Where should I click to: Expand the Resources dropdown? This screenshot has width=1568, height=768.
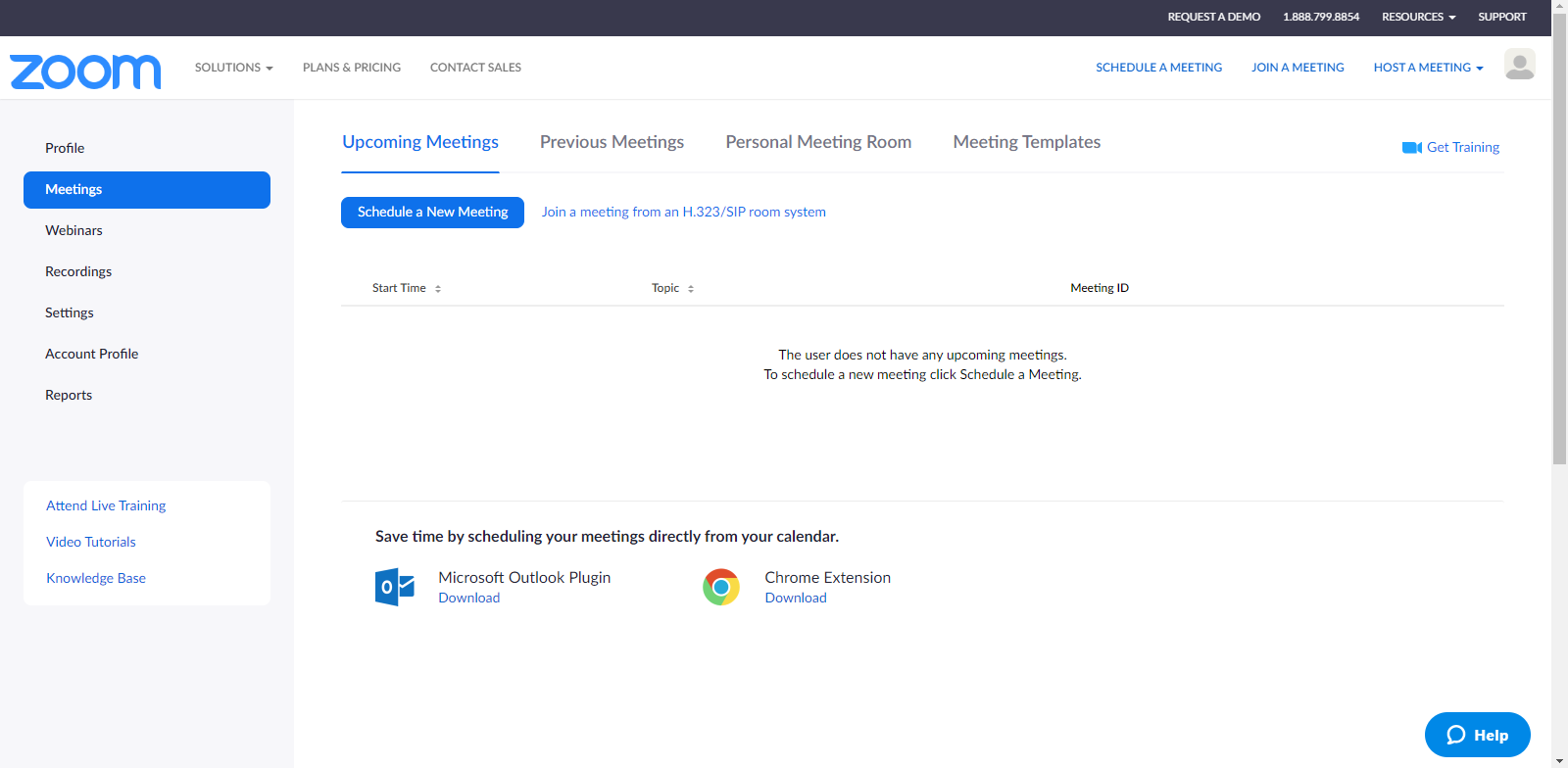[1419, 17]
